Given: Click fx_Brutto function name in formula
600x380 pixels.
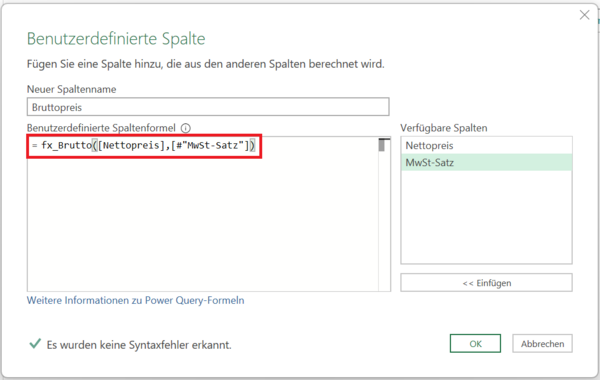Looking at the screenshot, I should point(67,145).
